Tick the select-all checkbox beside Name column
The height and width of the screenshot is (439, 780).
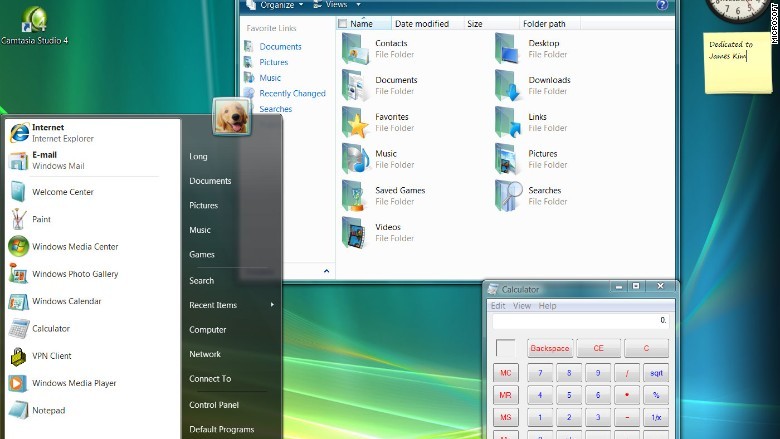pyautogui.click(x=343, y=23)
